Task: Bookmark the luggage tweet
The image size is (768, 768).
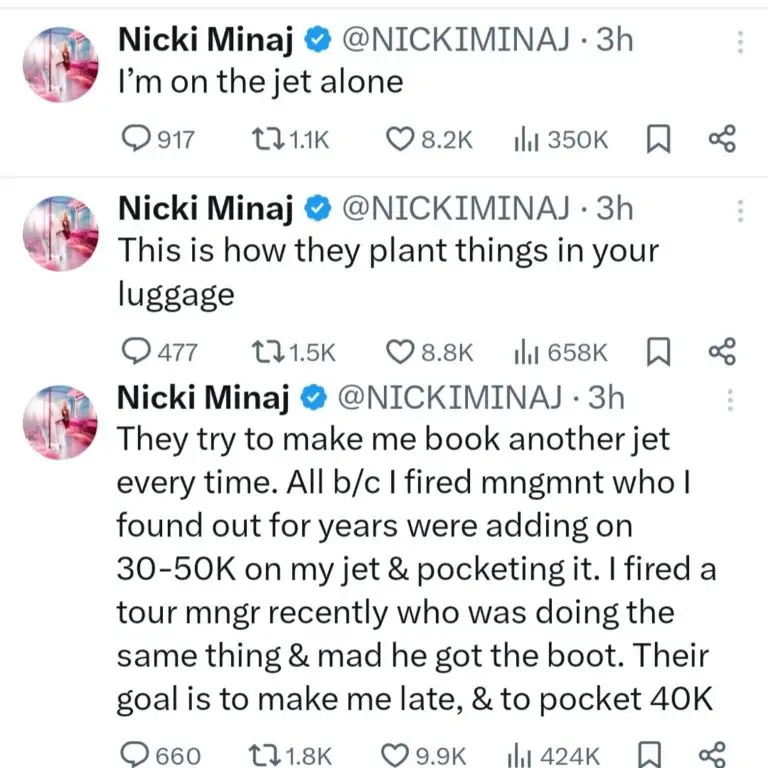Action: point(657,351)
